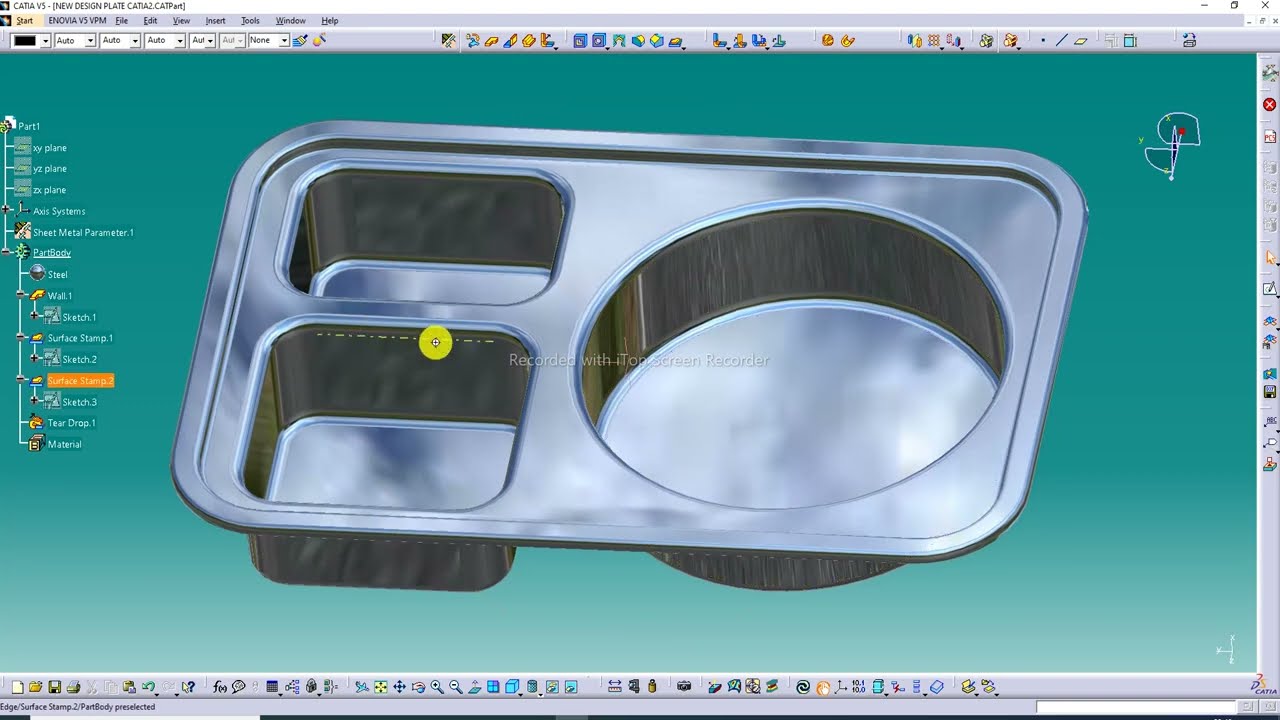
Task: Select the Rotate view tool
Action: click(x=419, y=687)
